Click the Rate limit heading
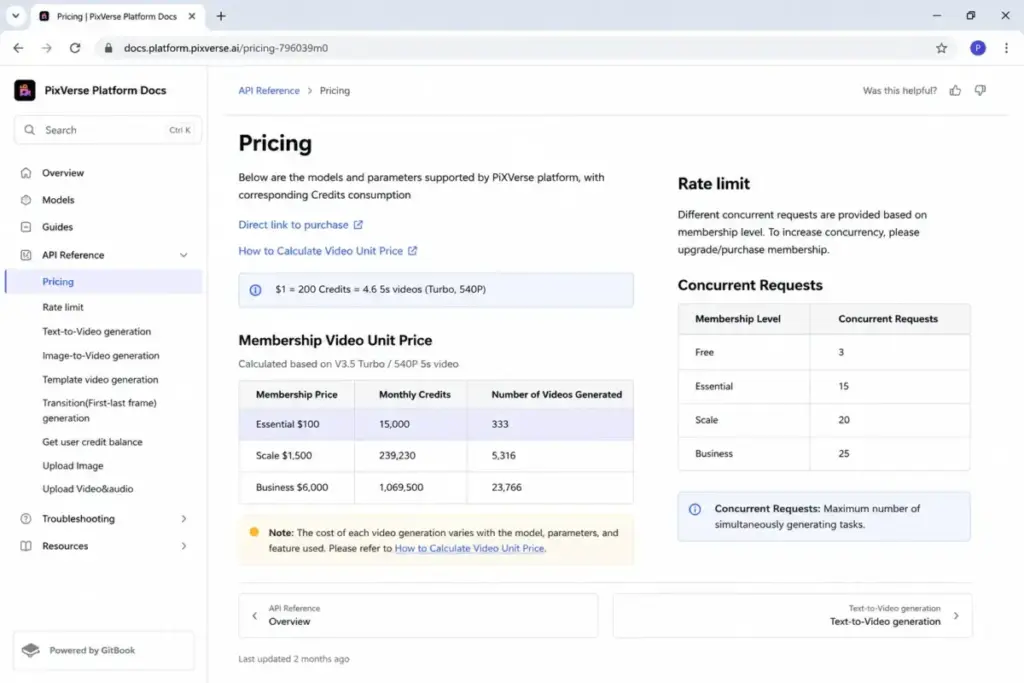Image resolution: width=1024 pixels, height=683 pixels. coord(714,183)
